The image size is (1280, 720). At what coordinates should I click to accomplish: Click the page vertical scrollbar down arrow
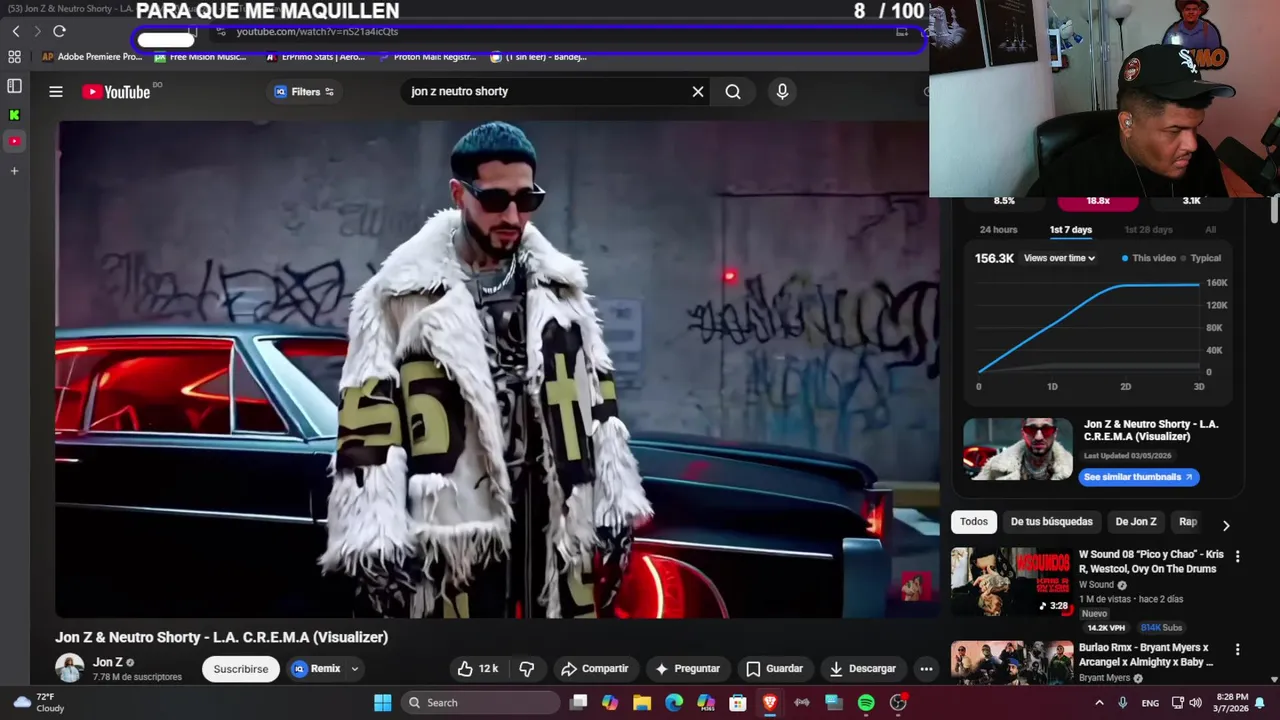click(x=1274, y=679)
